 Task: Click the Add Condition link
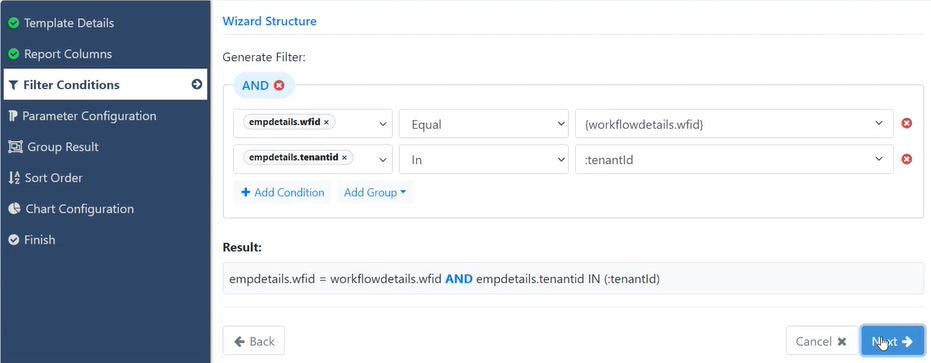283,192
